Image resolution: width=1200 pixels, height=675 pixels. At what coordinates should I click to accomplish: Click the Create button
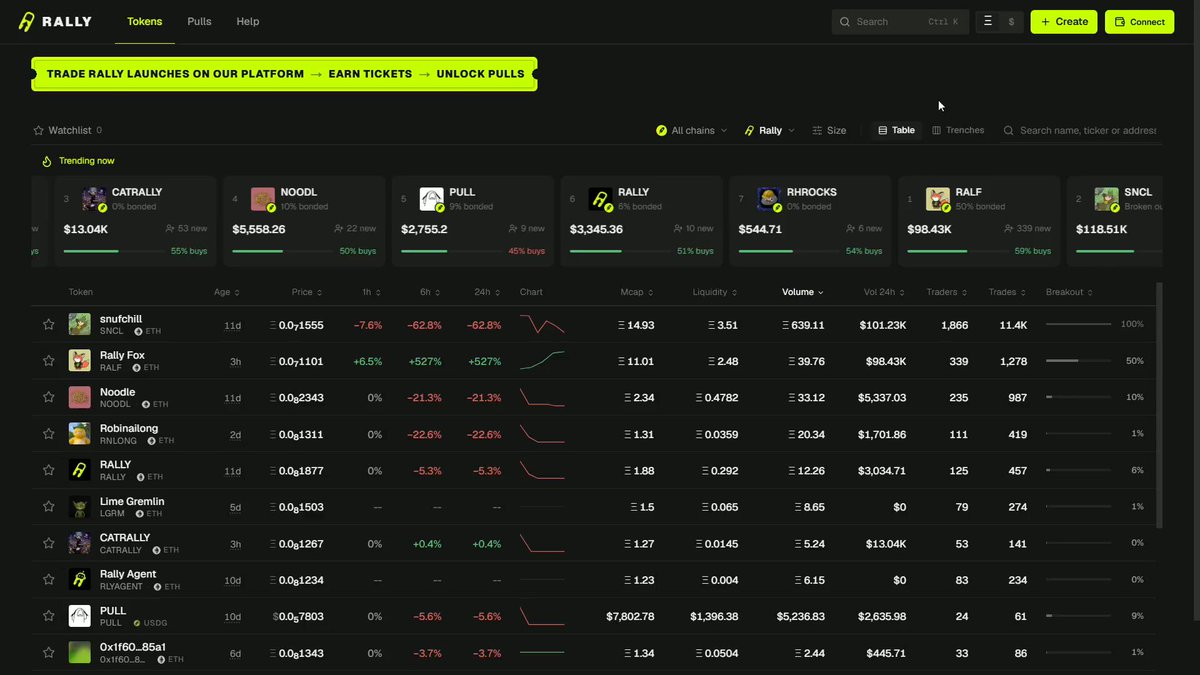(x=1064, y=22)
